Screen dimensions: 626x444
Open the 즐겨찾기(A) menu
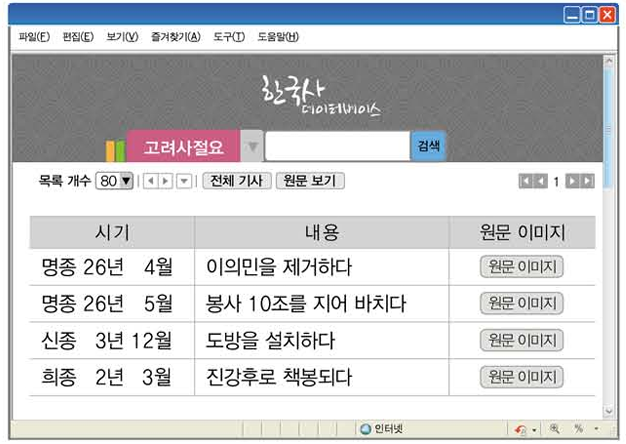click(175, 37)
